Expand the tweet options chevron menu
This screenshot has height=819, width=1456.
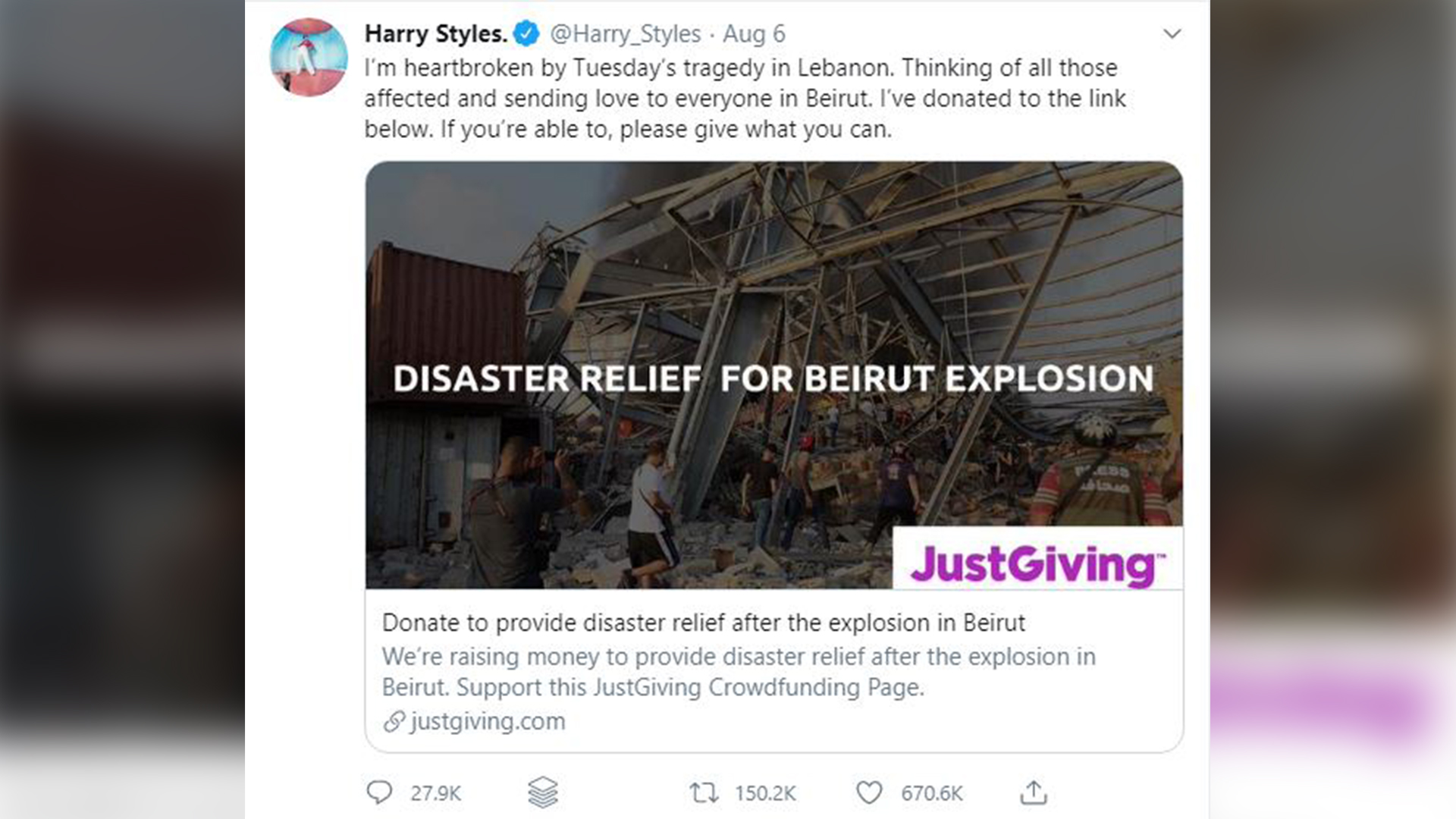coord(1172,34)
